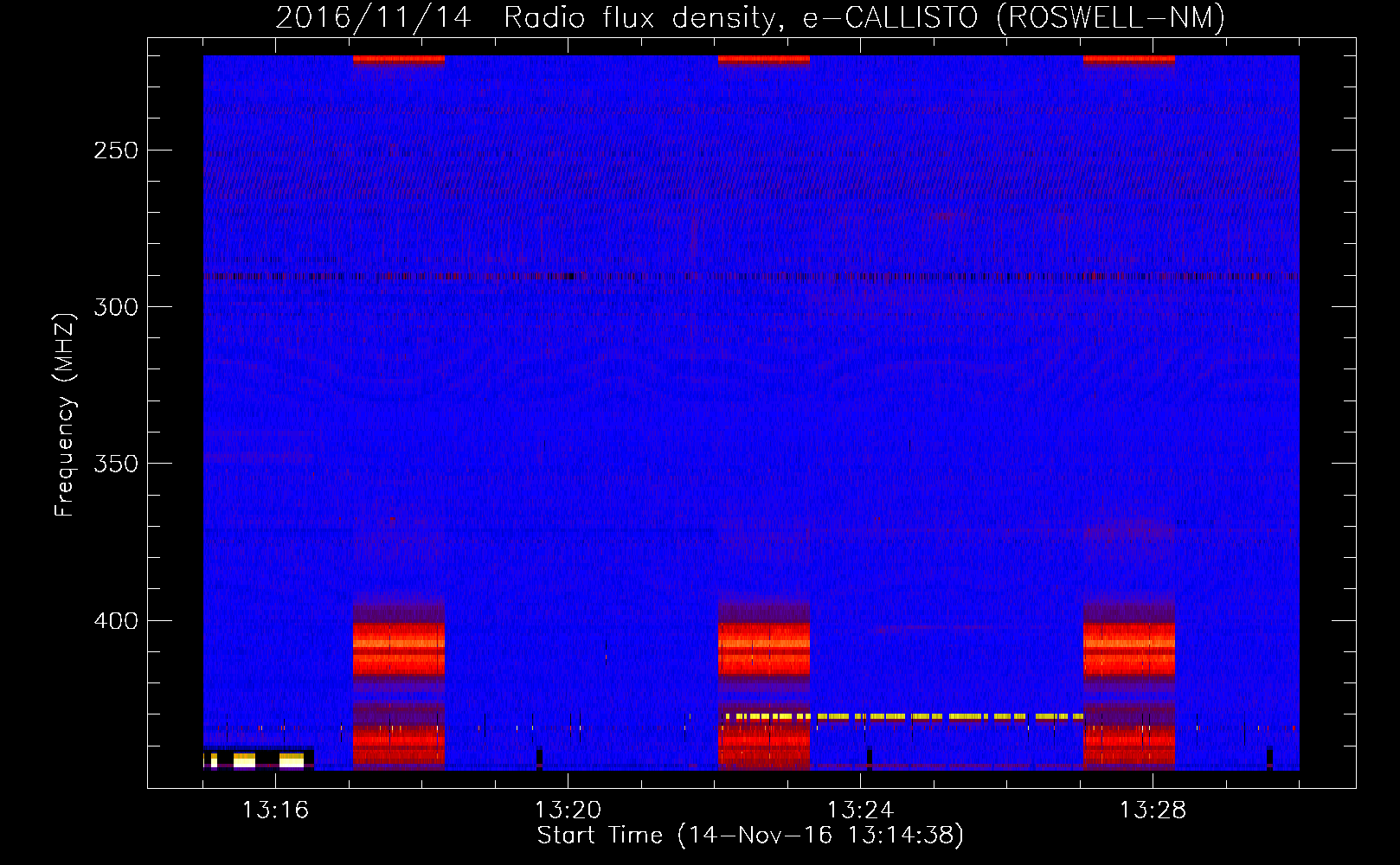Click the 250 frequency tick label
Screen dimensions: 1400x865
click(x=116, y=151)
